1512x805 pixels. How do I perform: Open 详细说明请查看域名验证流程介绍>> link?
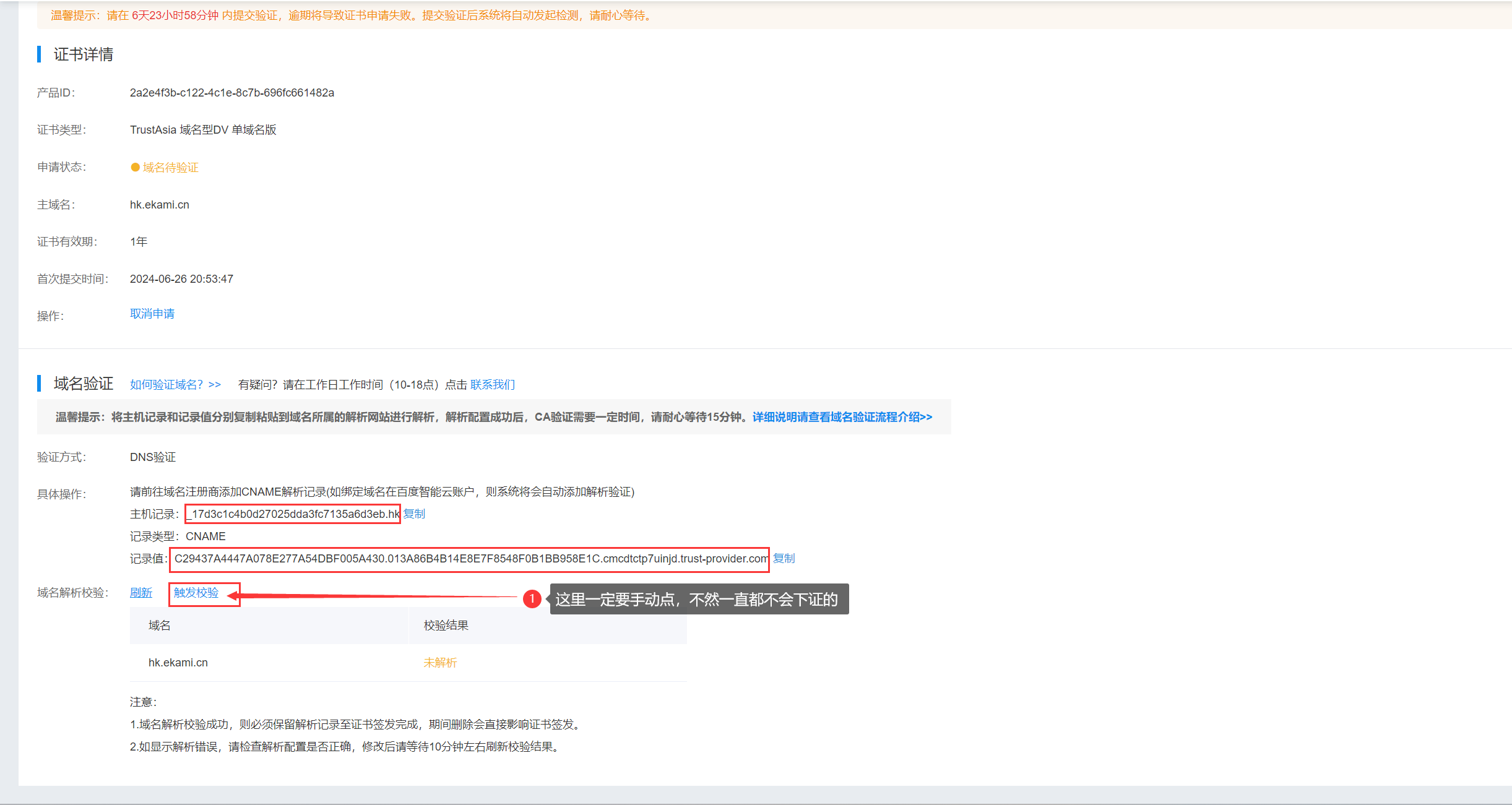point(842,417)
